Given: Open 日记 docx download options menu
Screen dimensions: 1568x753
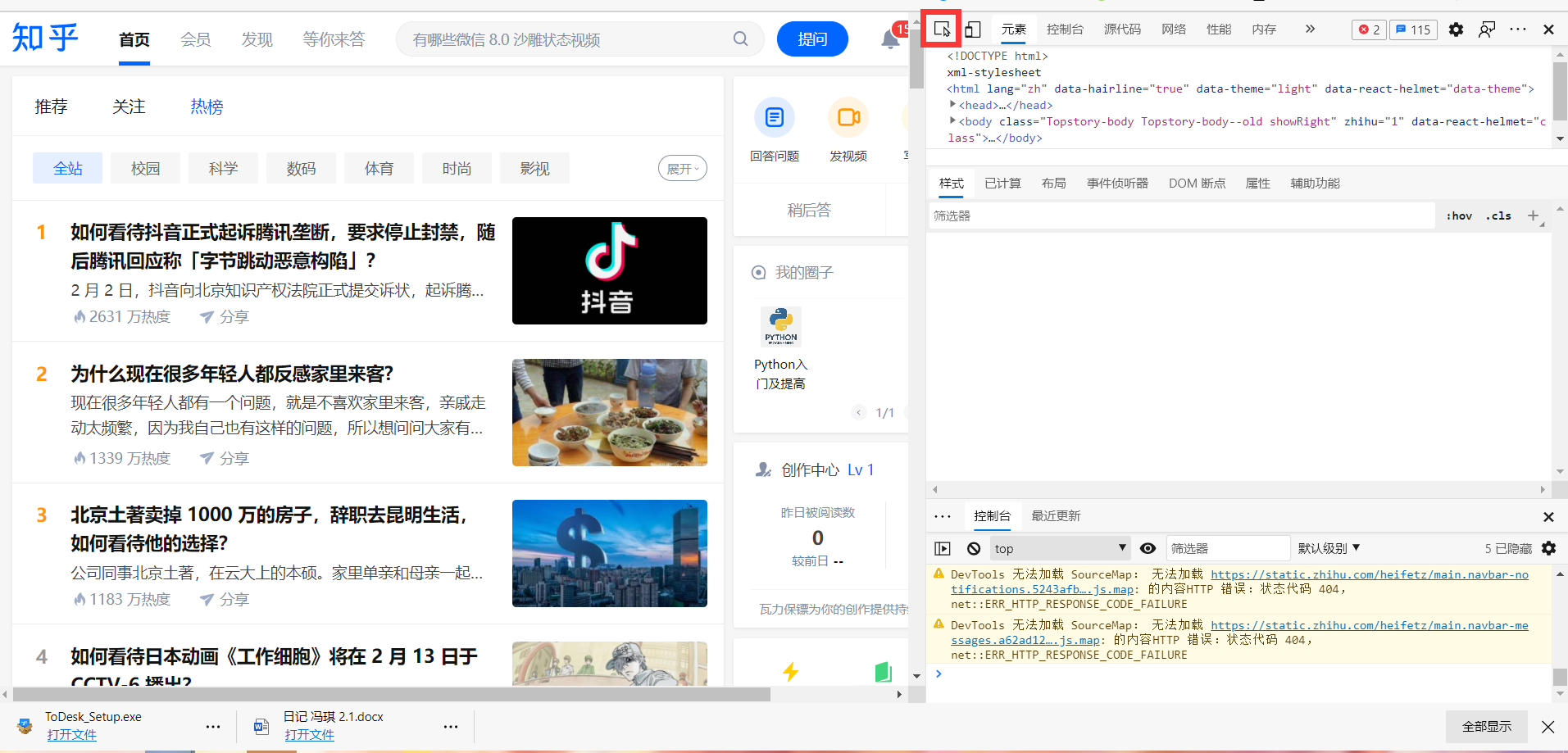Looking at the screenshot, I should click(451, 727).
